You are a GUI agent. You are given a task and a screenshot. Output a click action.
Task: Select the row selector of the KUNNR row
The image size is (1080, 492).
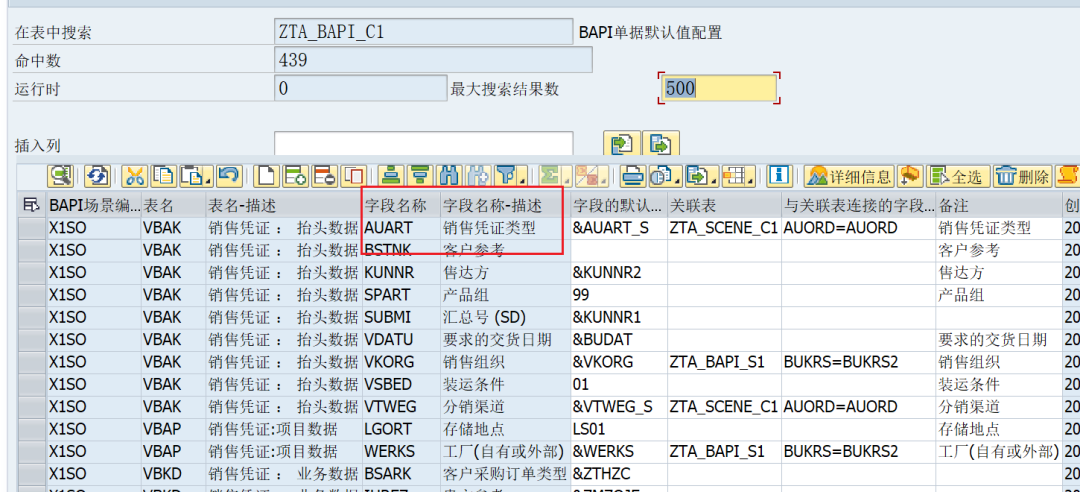(32, 273)
